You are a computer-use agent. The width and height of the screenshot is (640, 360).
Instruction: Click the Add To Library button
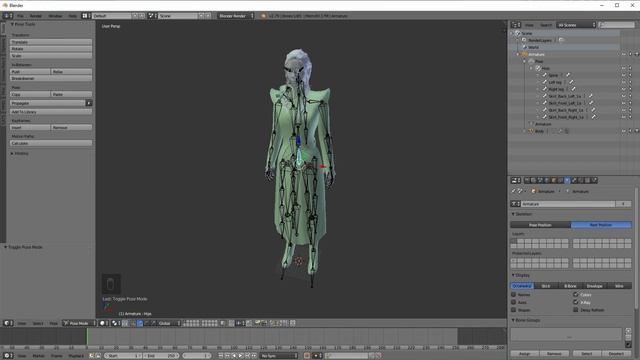coord(51,111)
